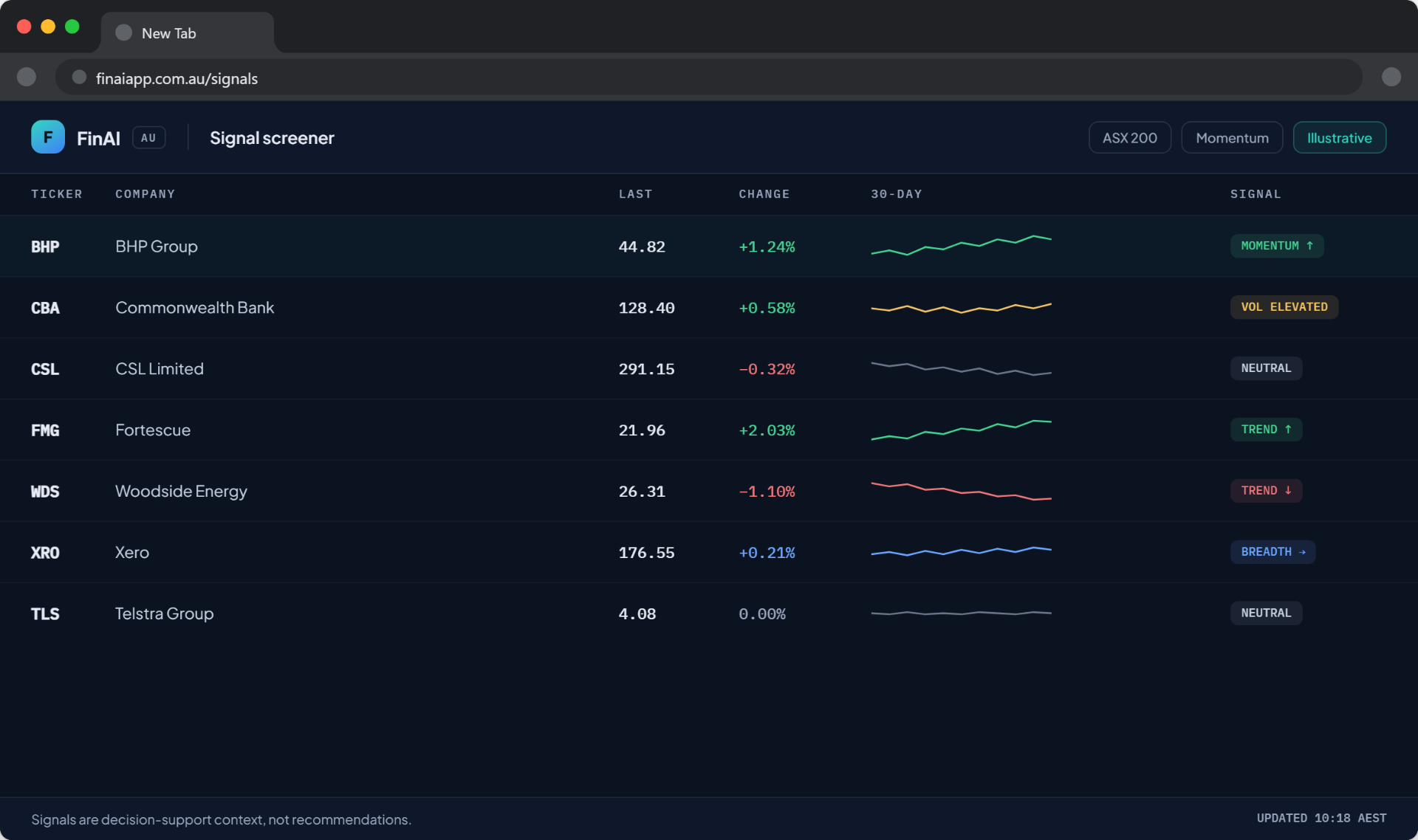Image resolution: width=1418 pixels, height=840 pixels.
Task: Click the UPDATED 10:18 AEST timestamp
Action: click(1321, 819)
